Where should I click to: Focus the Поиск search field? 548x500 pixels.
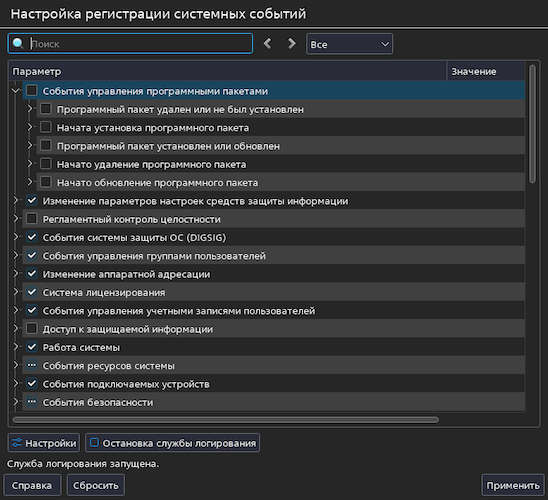(140, 44)
